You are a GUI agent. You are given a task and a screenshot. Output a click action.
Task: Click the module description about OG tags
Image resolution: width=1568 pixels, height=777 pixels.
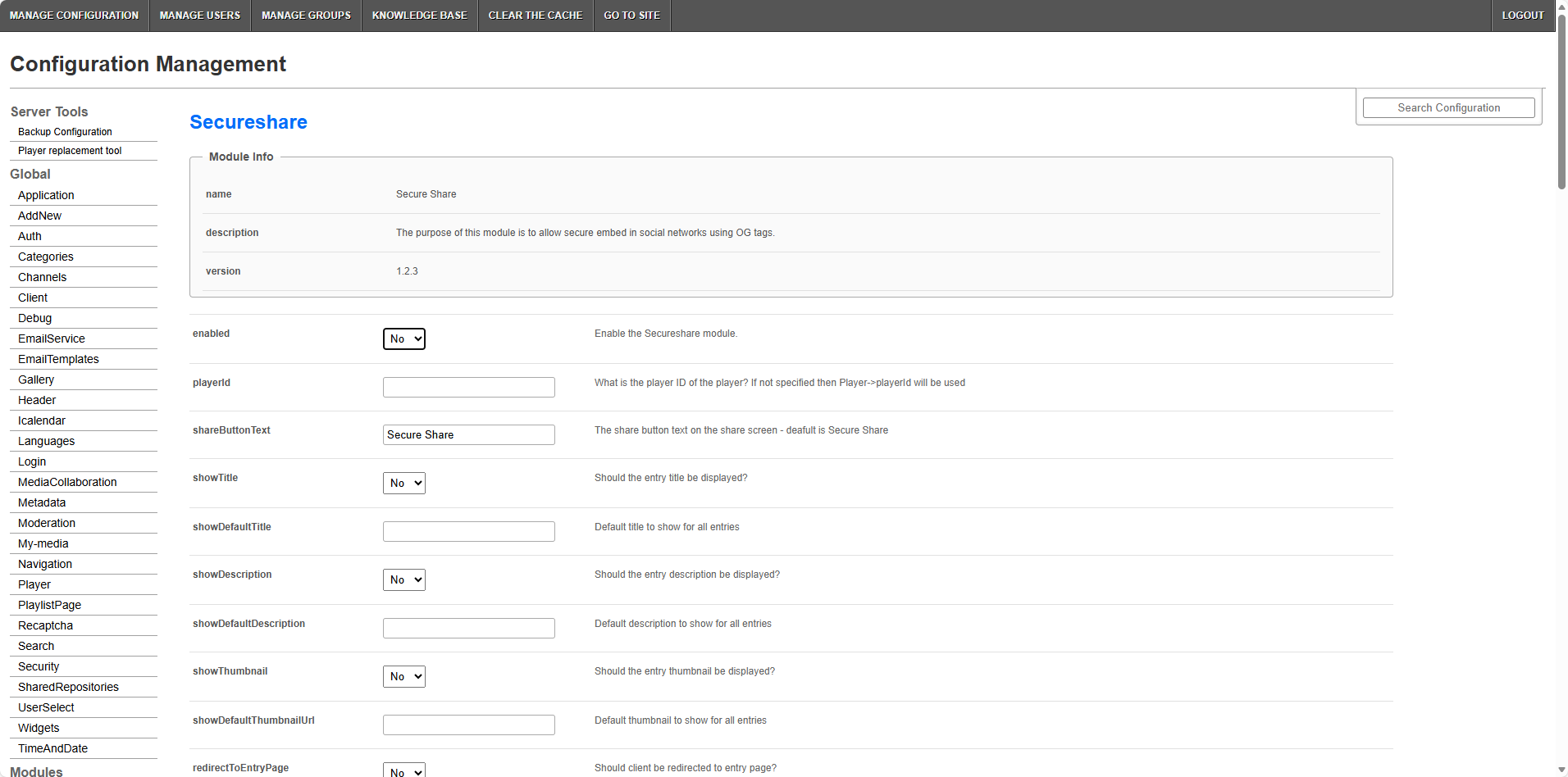click(x=586, y=233)
